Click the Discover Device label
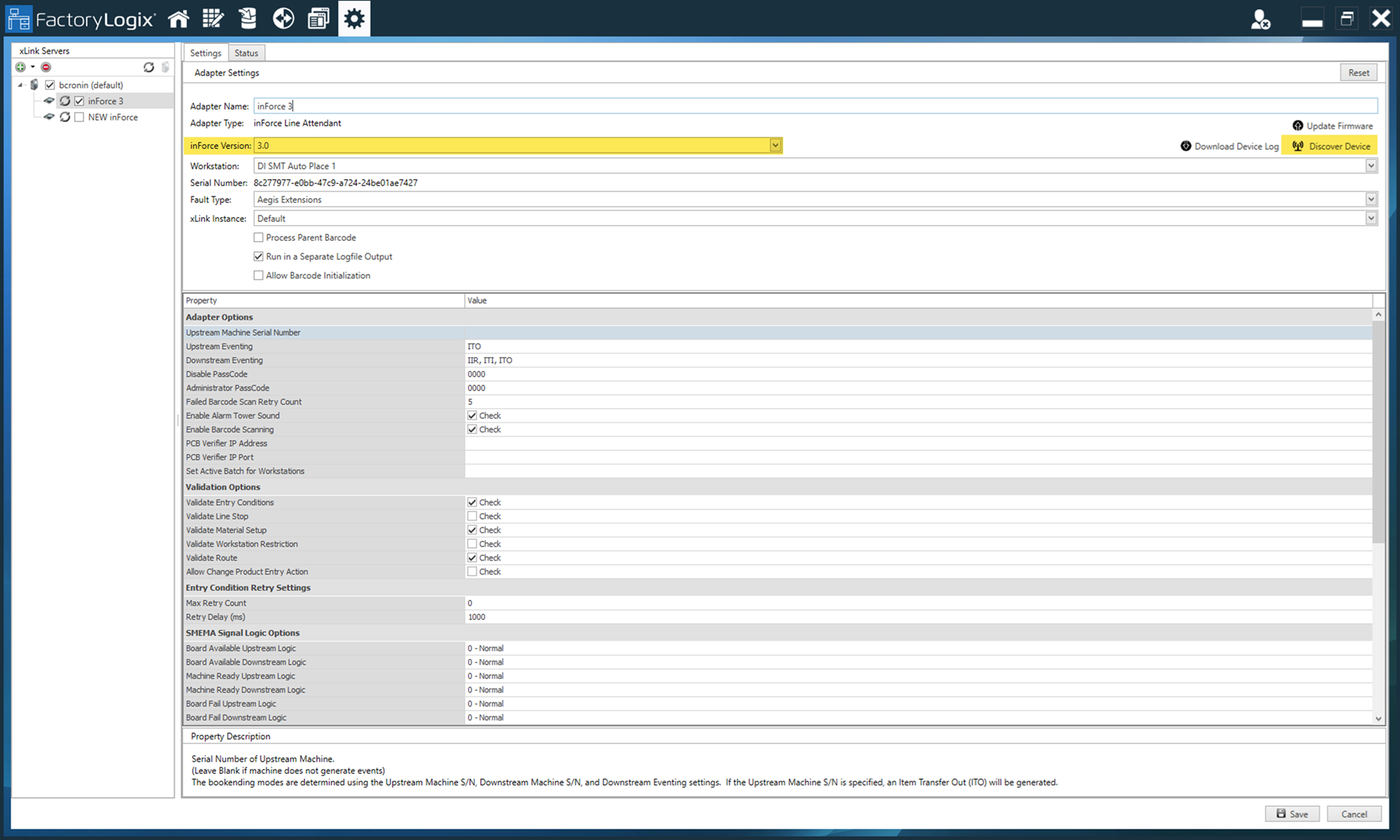Image resolution: width=1400 pixels, height=840 pixels. click(x=1340, y=146)
